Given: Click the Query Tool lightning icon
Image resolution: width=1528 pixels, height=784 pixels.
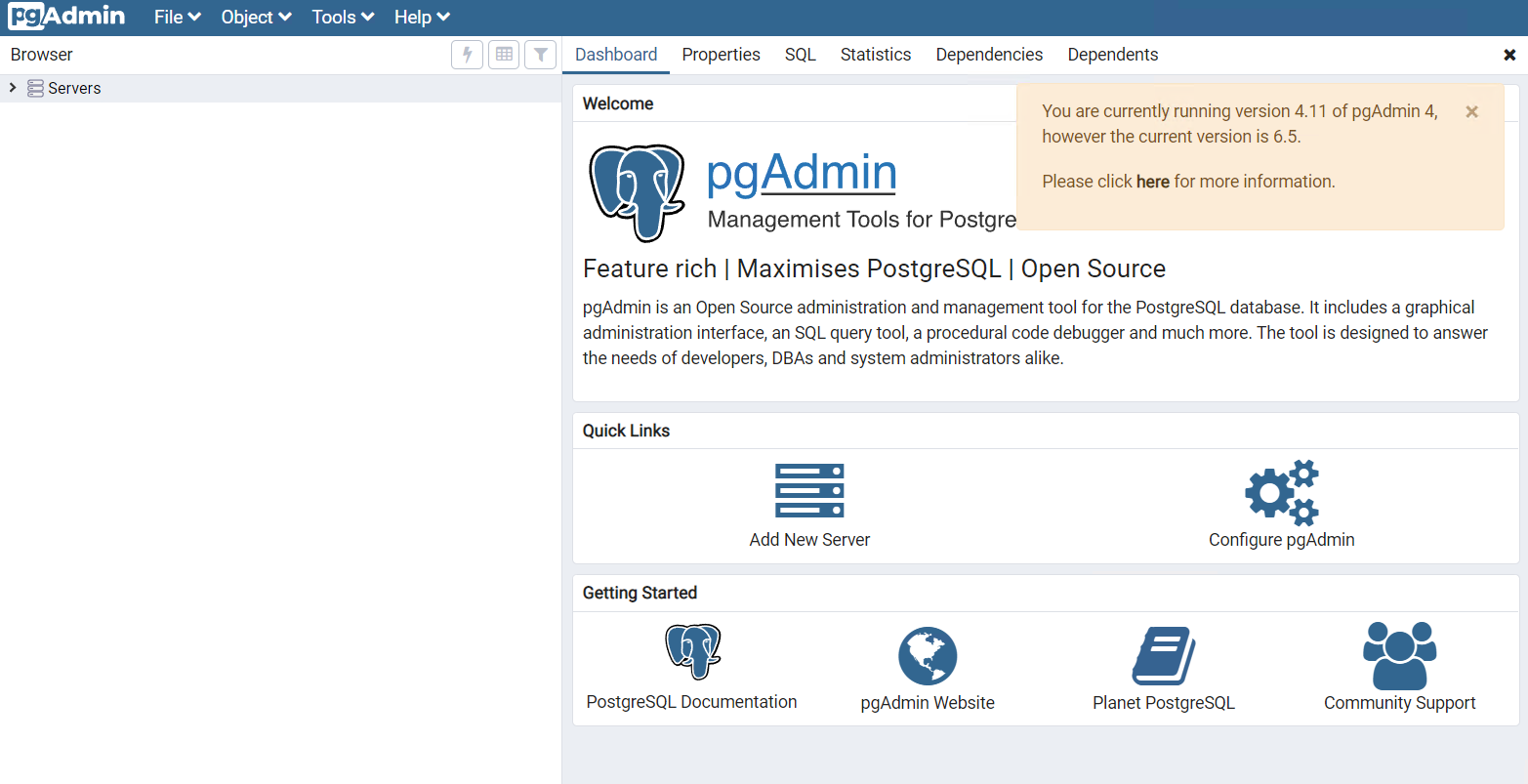Looking at the screenshot, I should [467, 55].
